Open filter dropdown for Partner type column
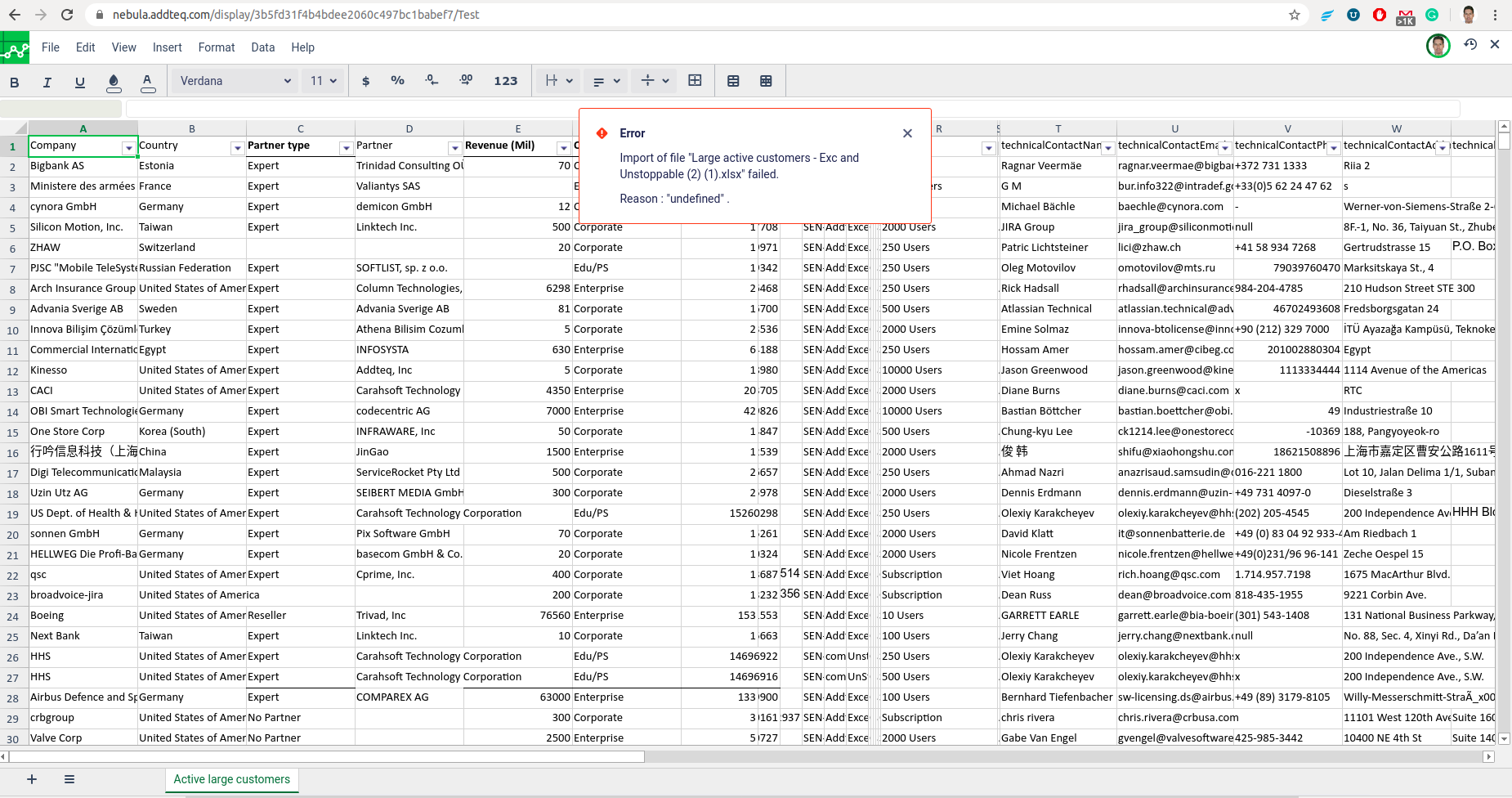This screenshot has height=798, width=1512. coord(346,148)
